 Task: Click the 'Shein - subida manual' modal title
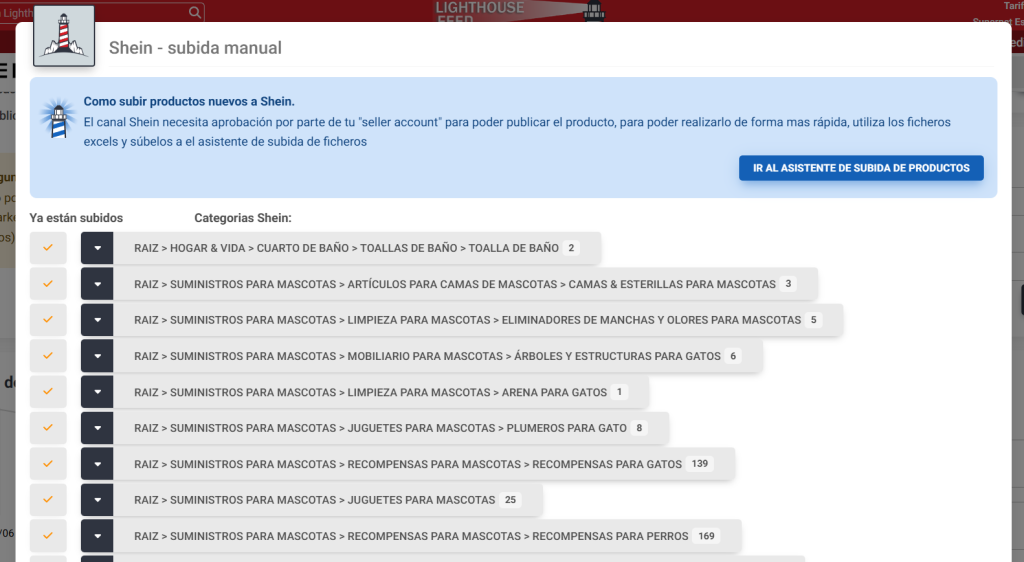pos(195,48)
